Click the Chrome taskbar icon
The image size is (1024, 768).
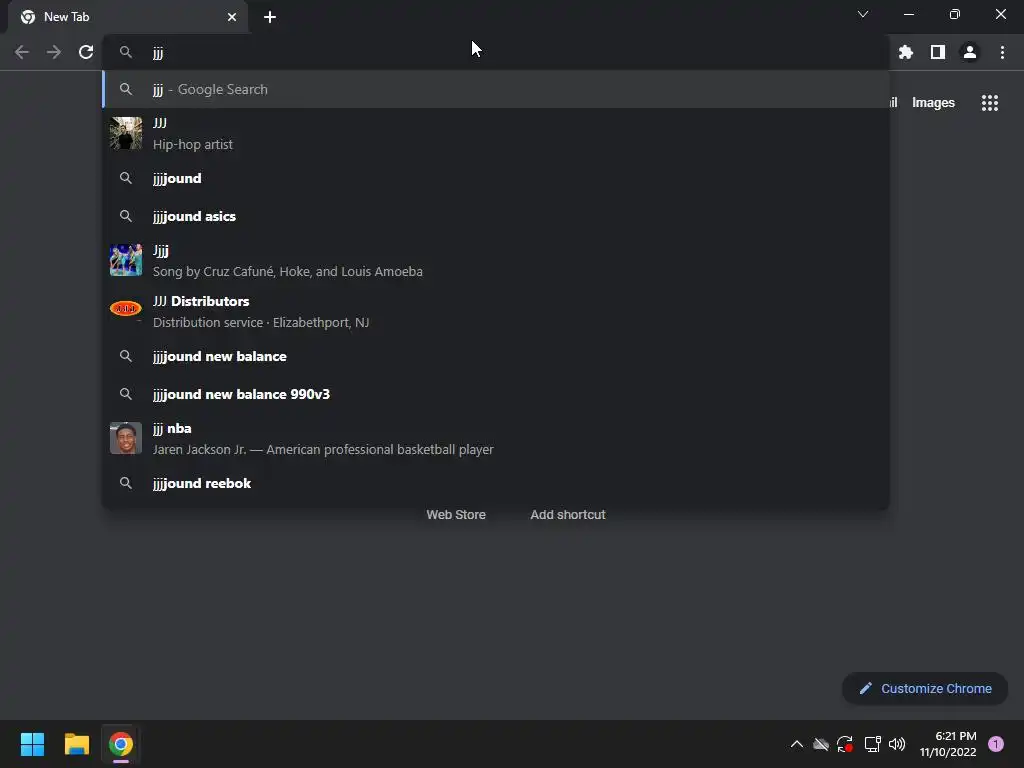click(121, 744)
